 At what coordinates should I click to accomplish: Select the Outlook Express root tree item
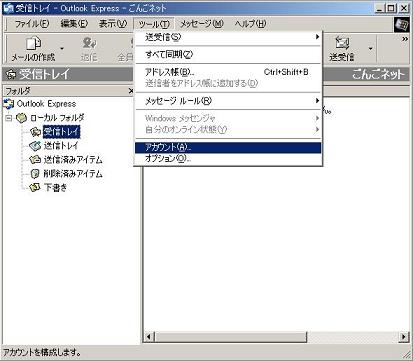point(46,104)
